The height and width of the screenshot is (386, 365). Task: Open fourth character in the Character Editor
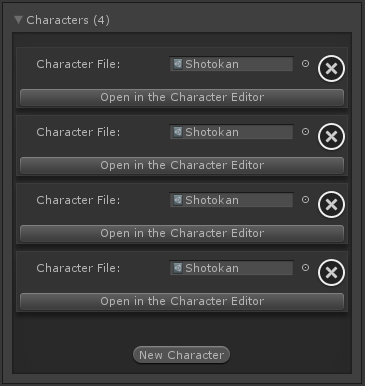click(182, 301)
